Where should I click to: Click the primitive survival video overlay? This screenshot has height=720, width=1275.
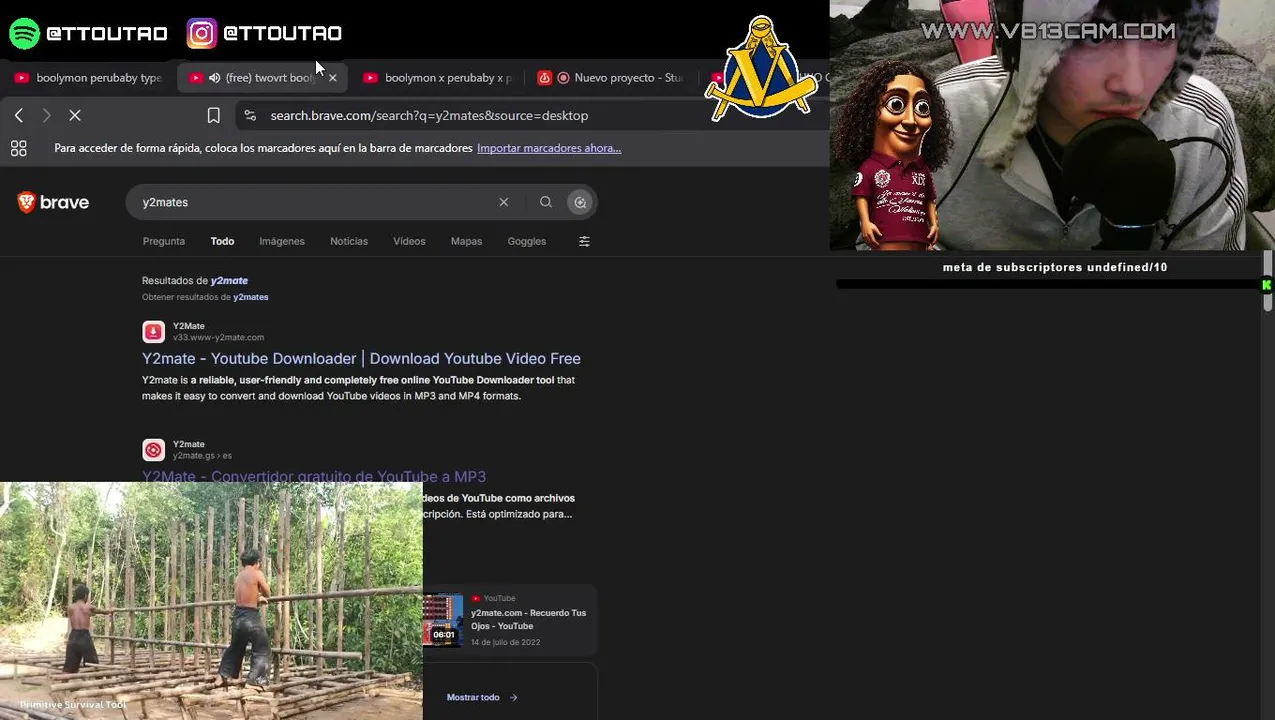211,601
